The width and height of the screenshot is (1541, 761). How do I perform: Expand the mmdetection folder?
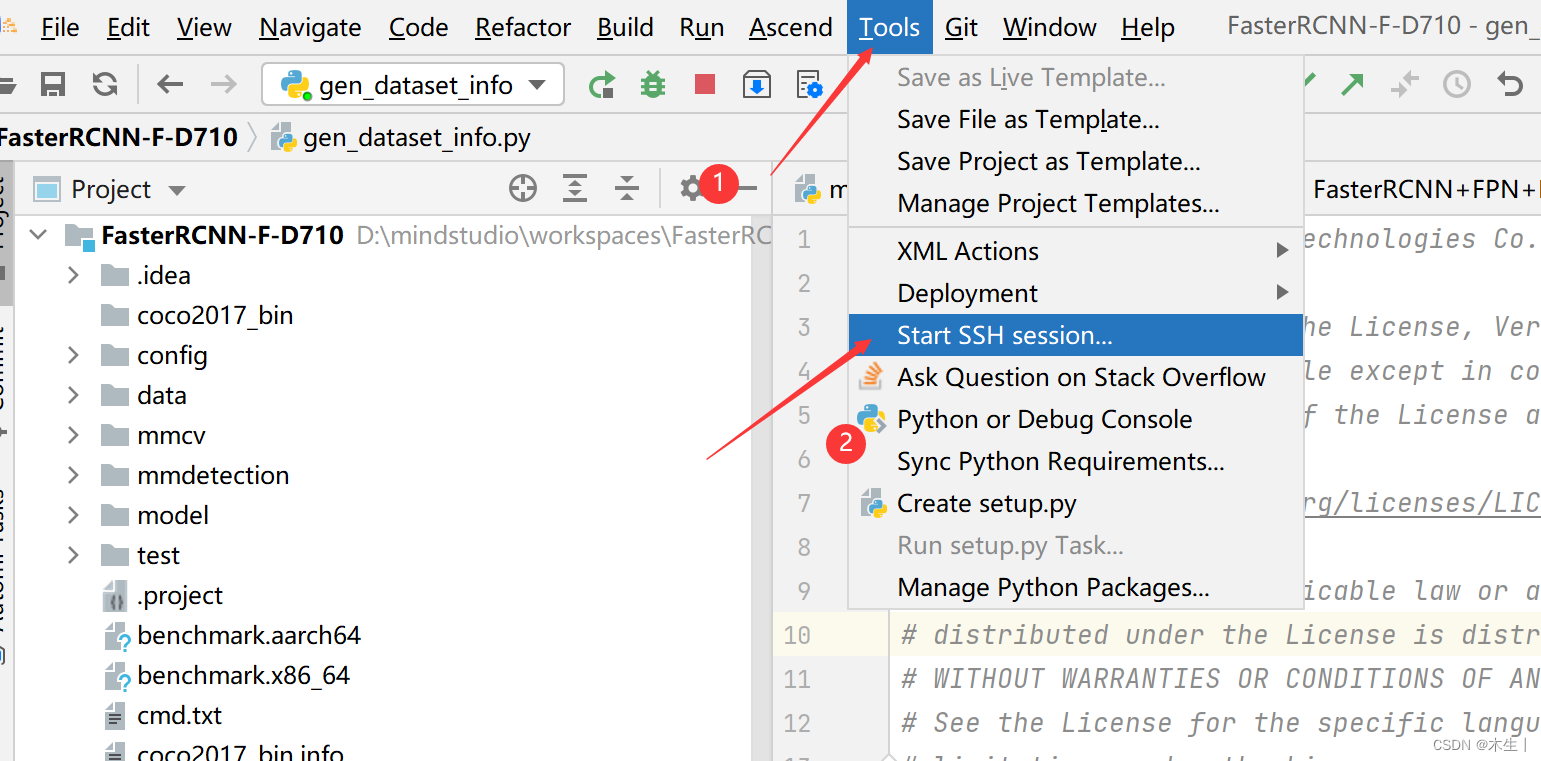coord(73,475)
